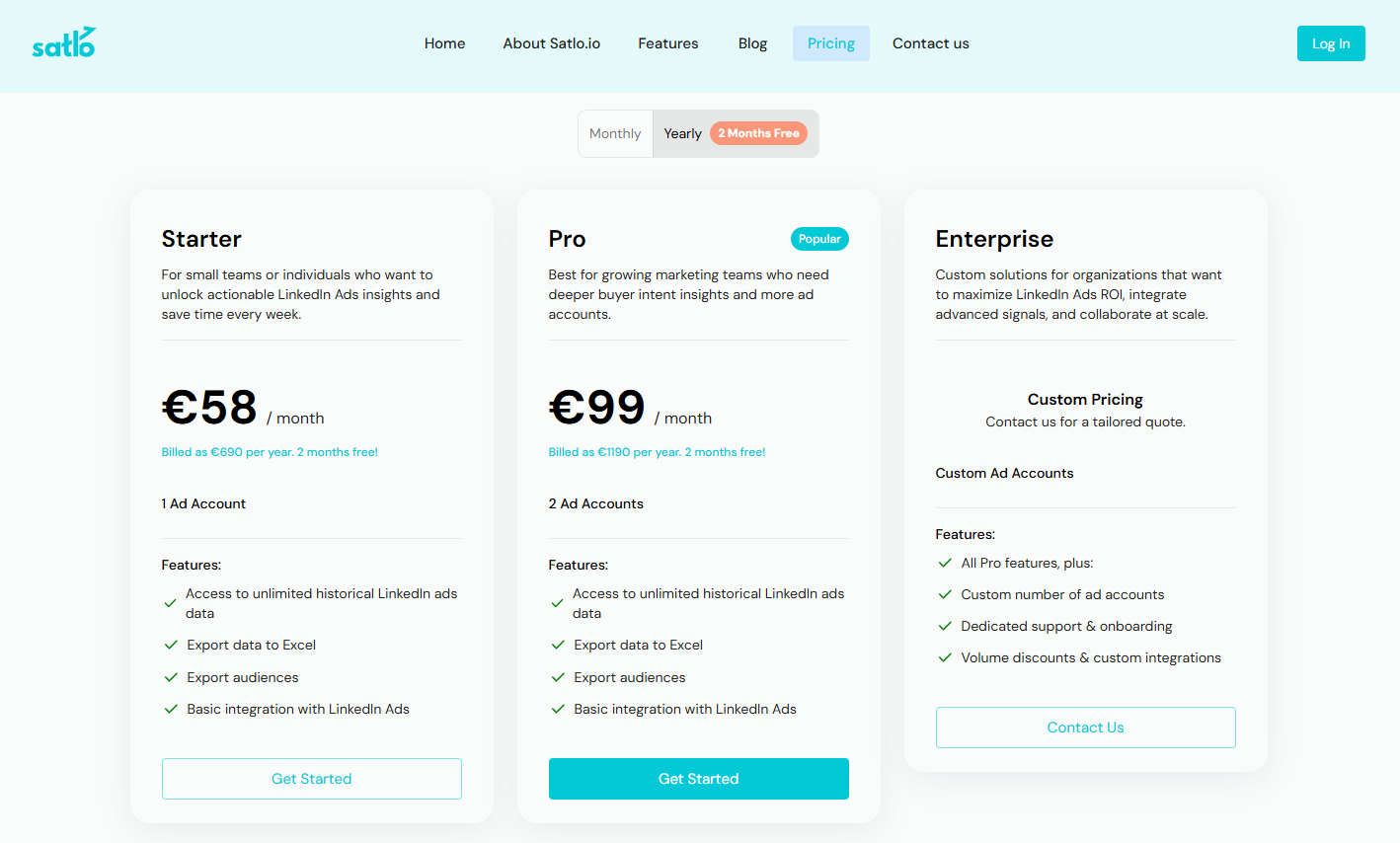Image resolution: width=1400 pixels, height=843 pixels.
Task: Click the Log In button
Action: point(1331,42)
